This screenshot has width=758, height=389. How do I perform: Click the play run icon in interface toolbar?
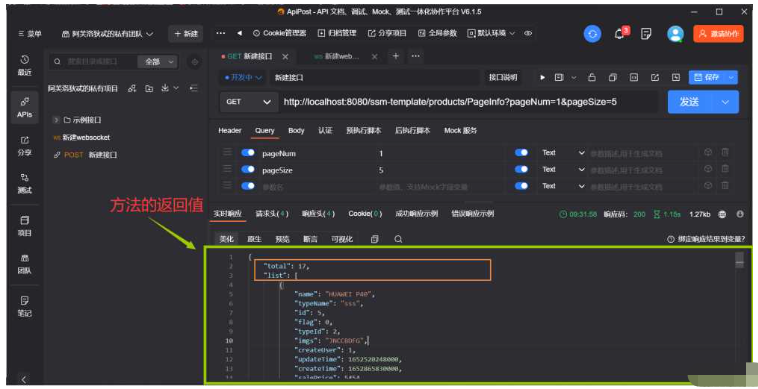coord(542,77)
